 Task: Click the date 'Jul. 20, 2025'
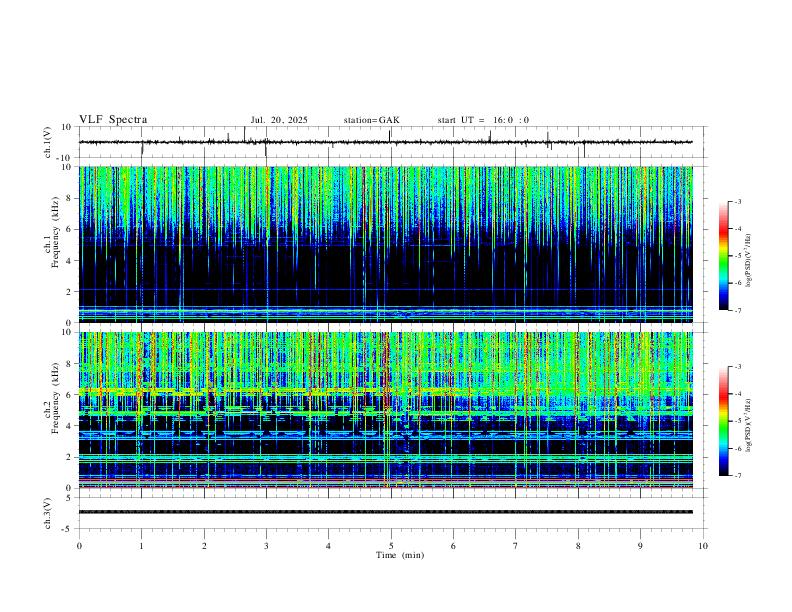(279, 120)
